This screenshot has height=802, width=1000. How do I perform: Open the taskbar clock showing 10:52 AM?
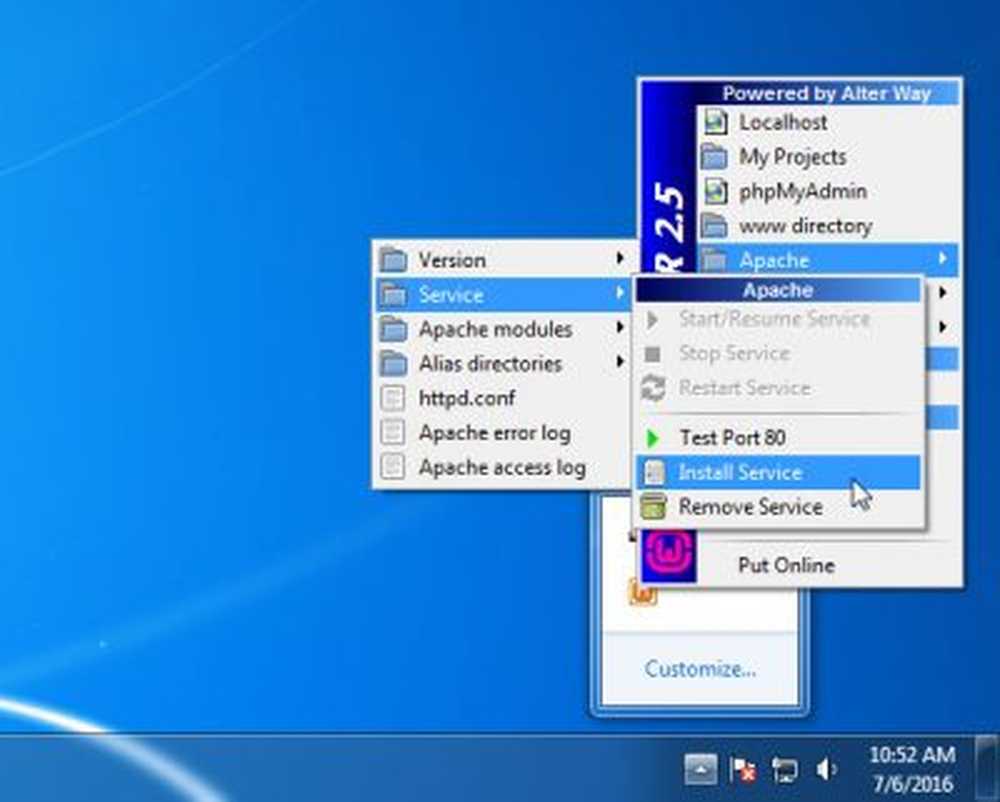click(x=913, y=769)
